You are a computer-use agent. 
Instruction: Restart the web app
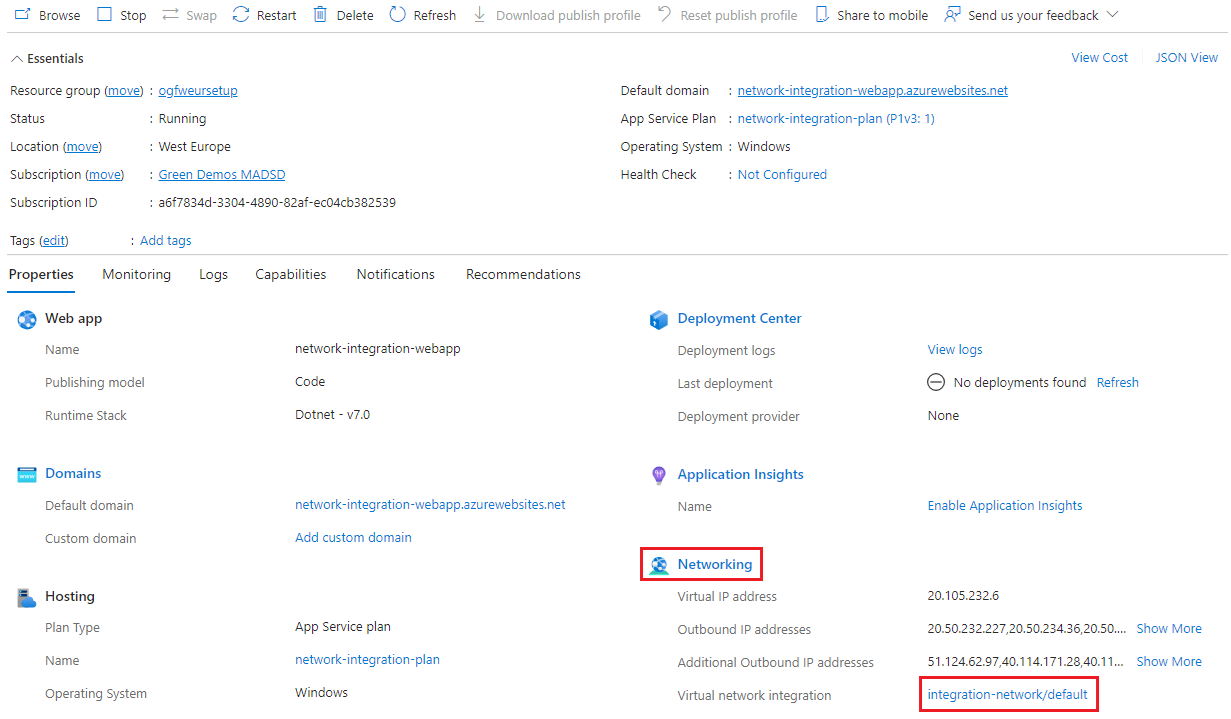pos(263,14)
